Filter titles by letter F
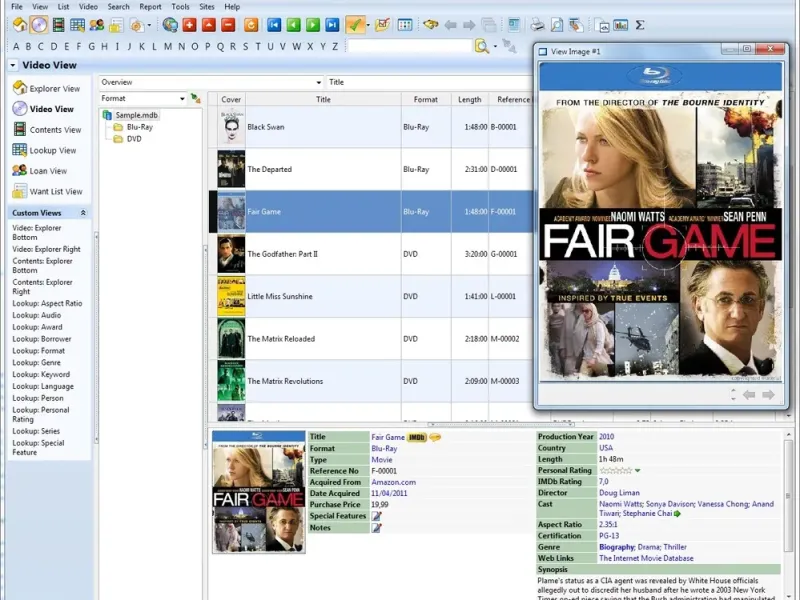This screenshot has height=600, width=800. click(x=79, y=46)
